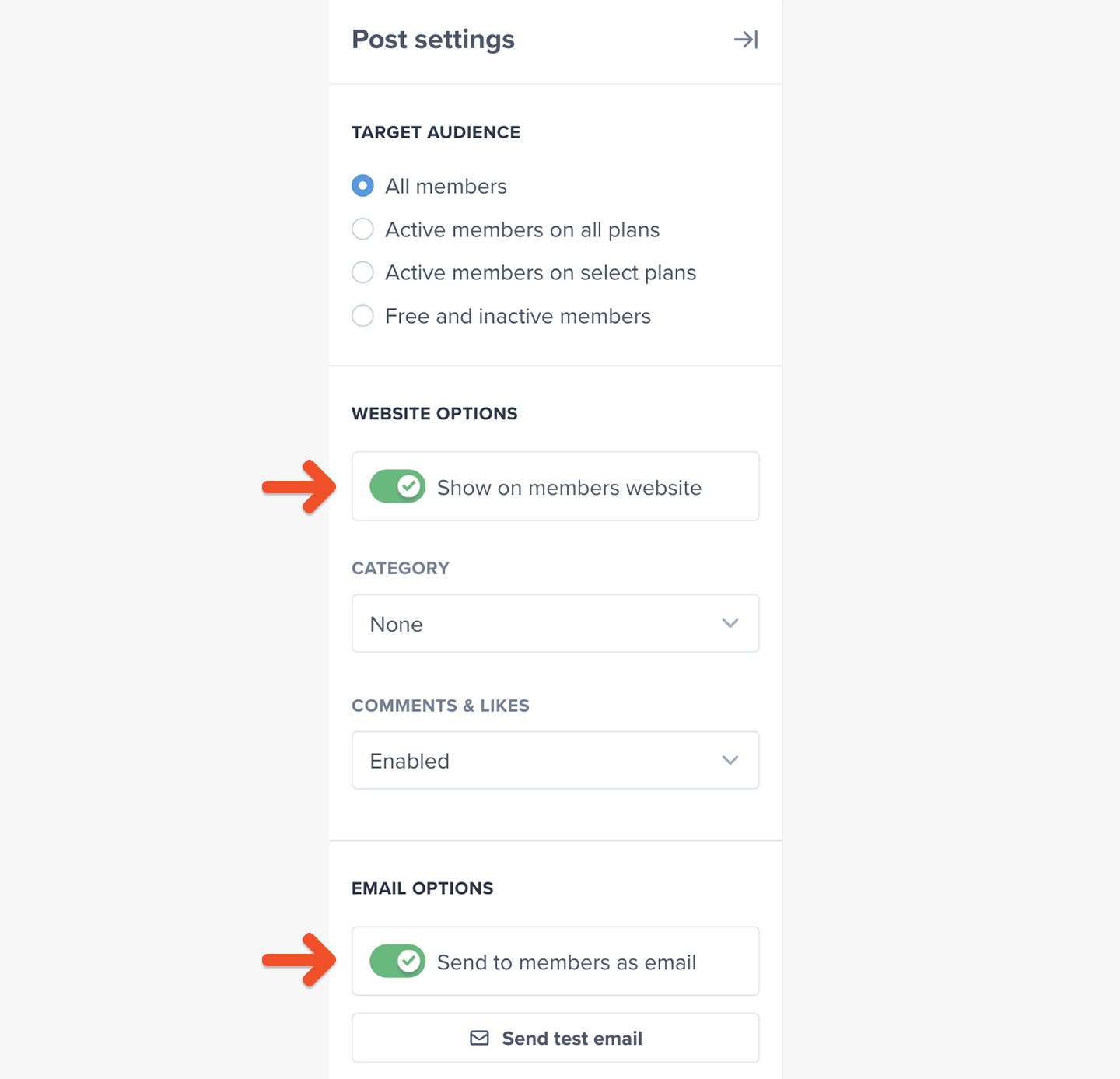Open the Category dropdown showing None
This screenshot has width=1120, height=1079.
coord(555,624)
